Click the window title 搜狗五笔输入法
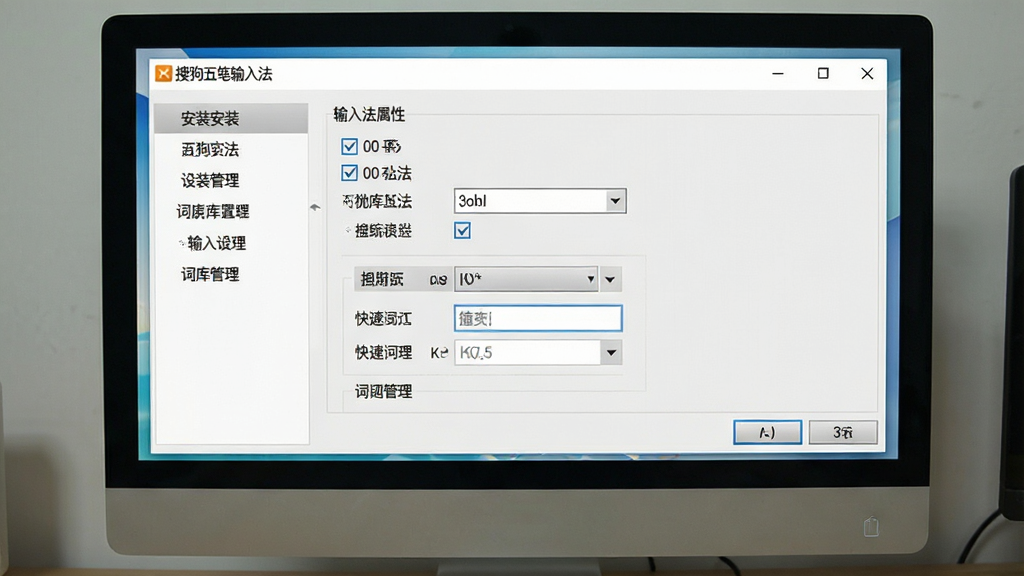Image resolution: width=1024 pixels, height=576 pixels. coord(223,74)
